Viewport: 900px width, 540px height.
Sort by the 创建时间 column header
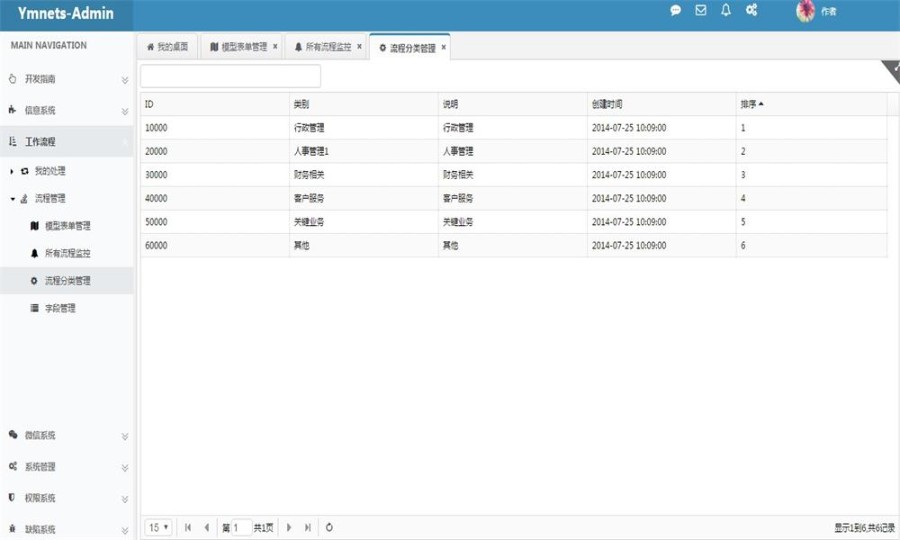click(662, 104)
